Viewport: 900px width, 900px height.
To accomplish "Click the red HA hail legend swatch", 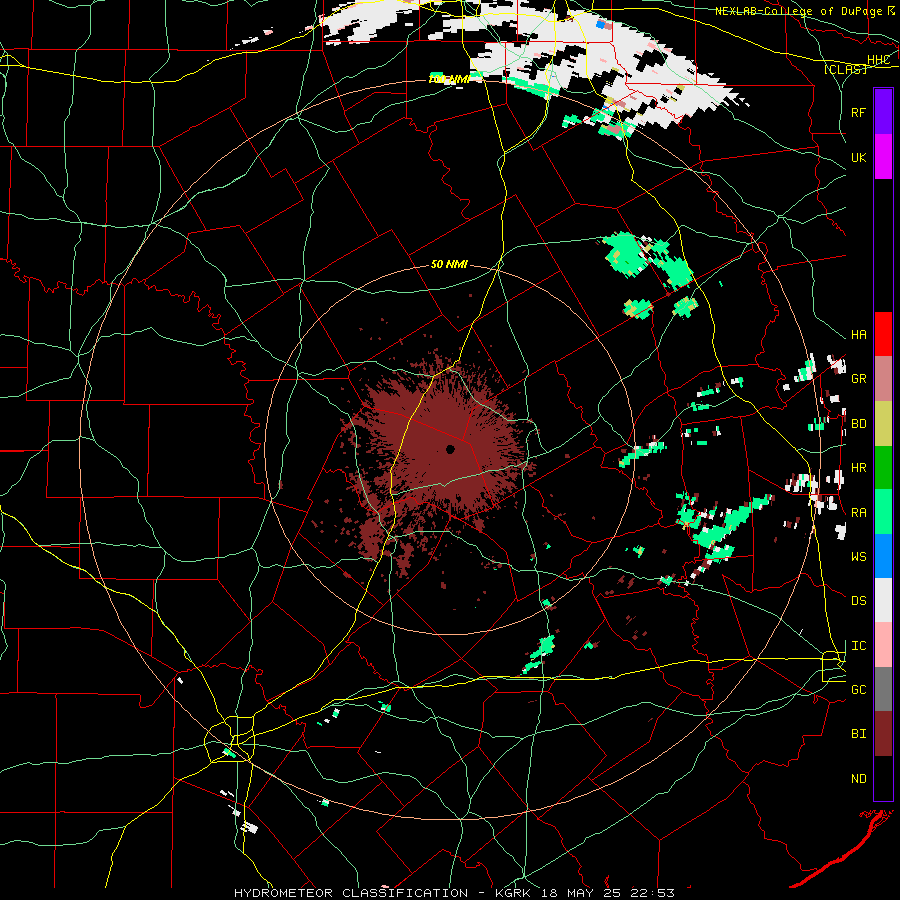I will point(883,334).
